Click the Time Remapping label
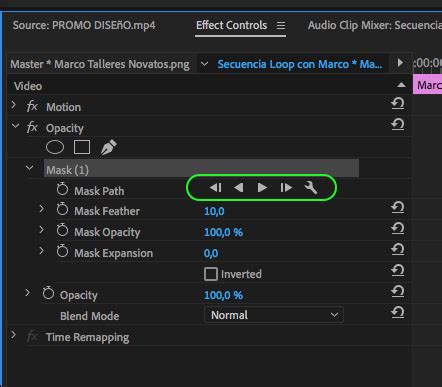The height and width of the screenshot is (387, 442). point(87,337)
